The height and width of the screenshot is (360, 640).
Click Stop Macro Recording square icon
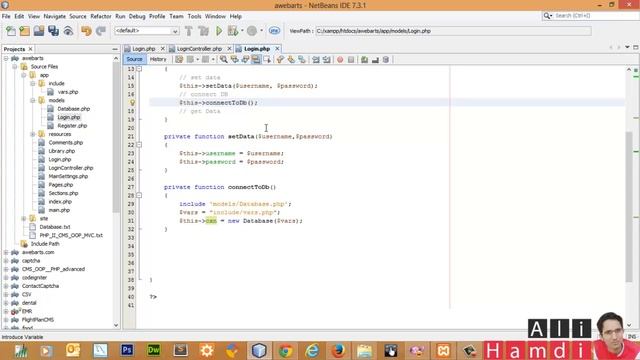point(351,60)
